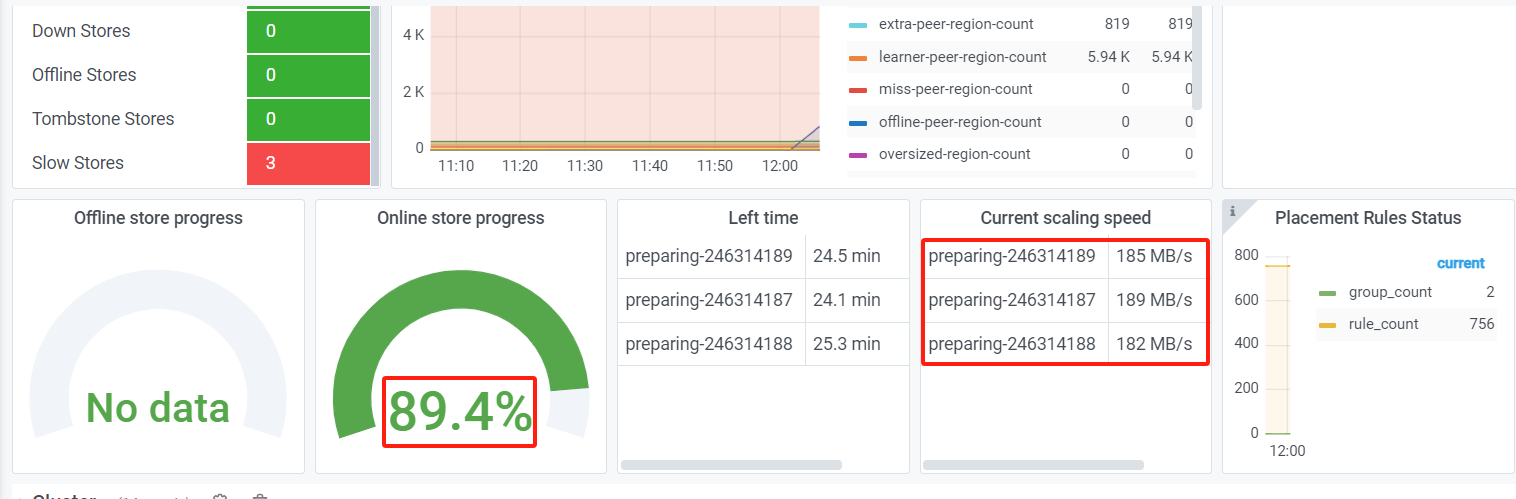Toggle the rule_count series in the legend
The width and height of the screenshot is (1516, 499).
(x=1384, y=324)
